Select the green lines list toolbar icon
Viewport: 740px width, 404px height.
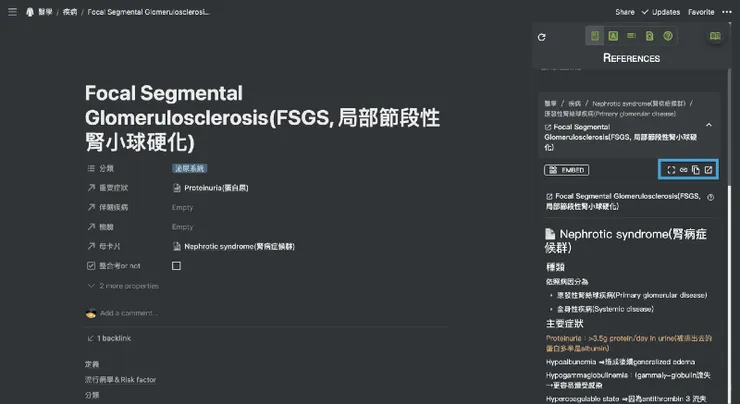pos(631,36)
